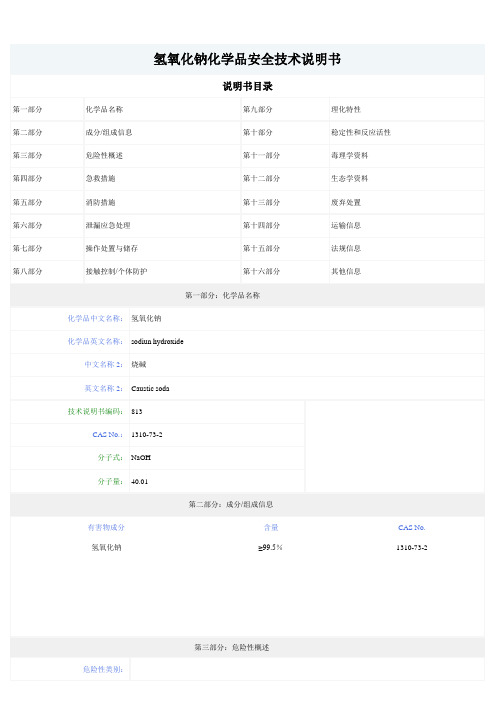496x702 pixels.
Task: Click the 急救措施 entry
Action: click(100, 178)
